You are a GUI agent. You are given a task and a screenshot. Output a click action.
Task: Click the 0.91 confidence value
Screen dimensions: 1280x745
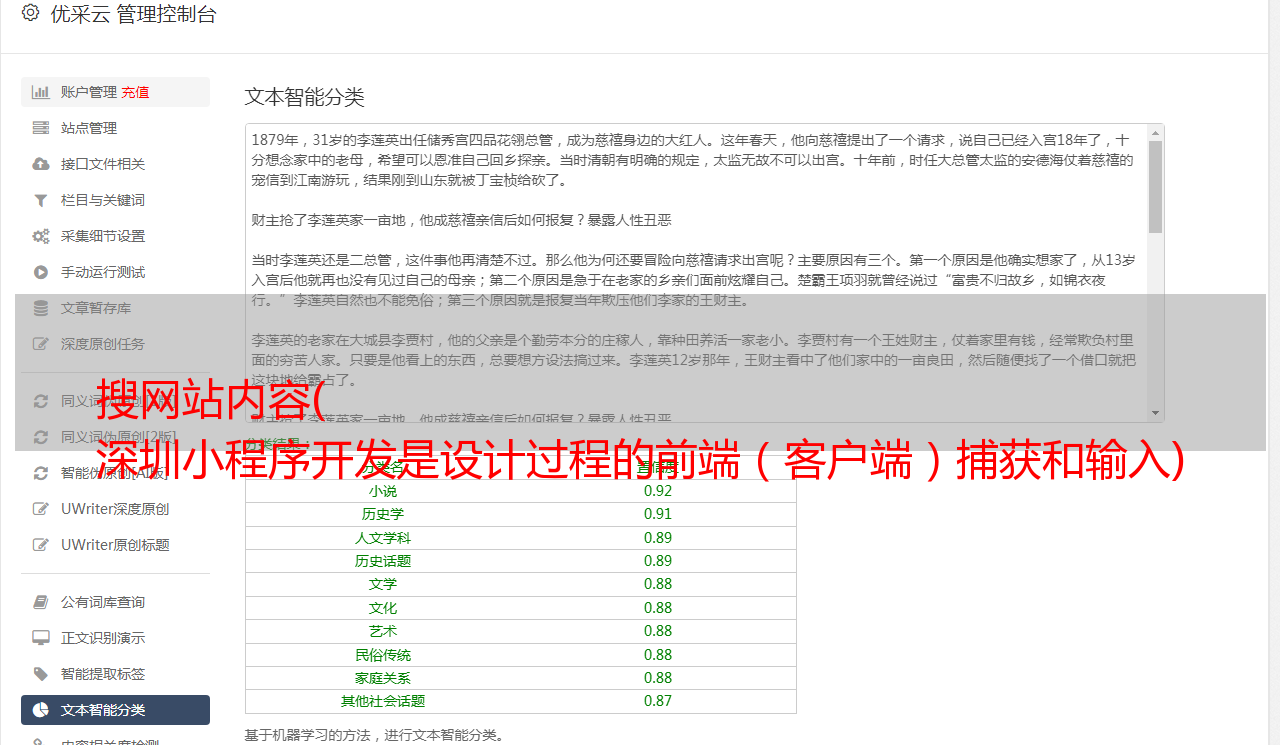(658, 514)
